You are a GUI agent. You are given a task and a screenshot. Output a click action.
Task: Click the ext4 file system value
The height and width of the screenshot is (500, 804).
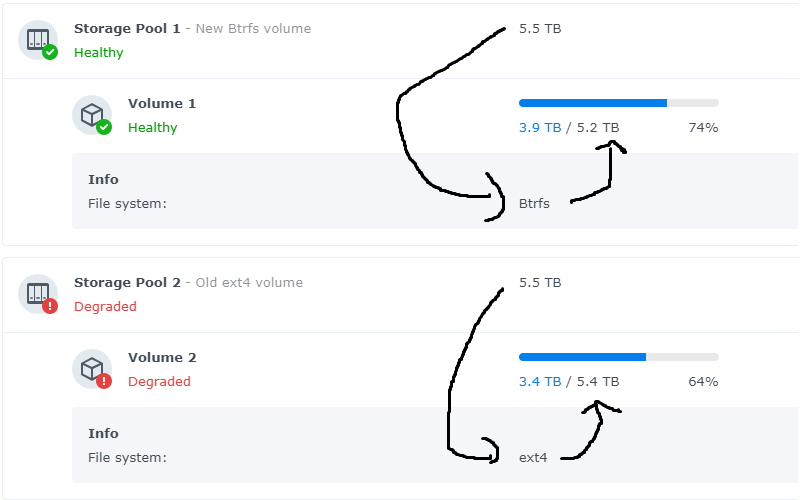coord(533,457)
